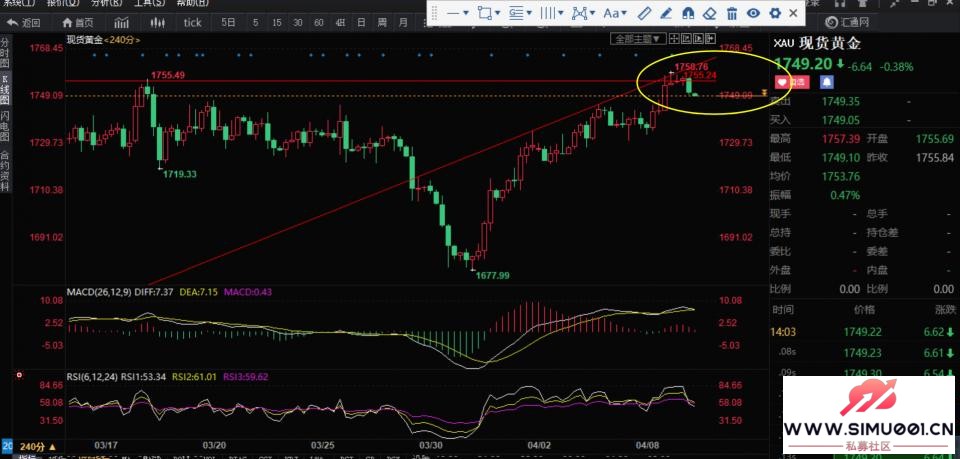This screenshot has width=960, height=459.
Task: Switch to the tick chart tab
Action: coord(192,21)
